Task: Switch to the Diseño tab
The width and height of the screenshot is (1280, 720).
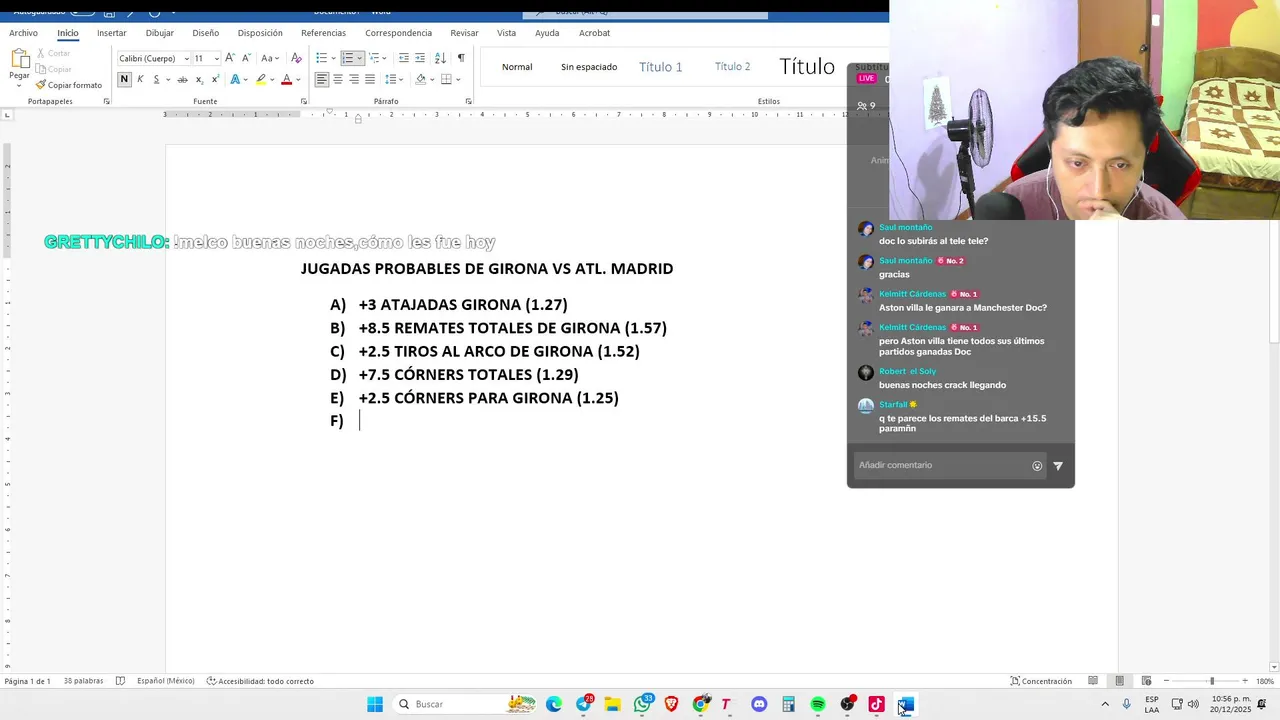Action: (206, 33)
